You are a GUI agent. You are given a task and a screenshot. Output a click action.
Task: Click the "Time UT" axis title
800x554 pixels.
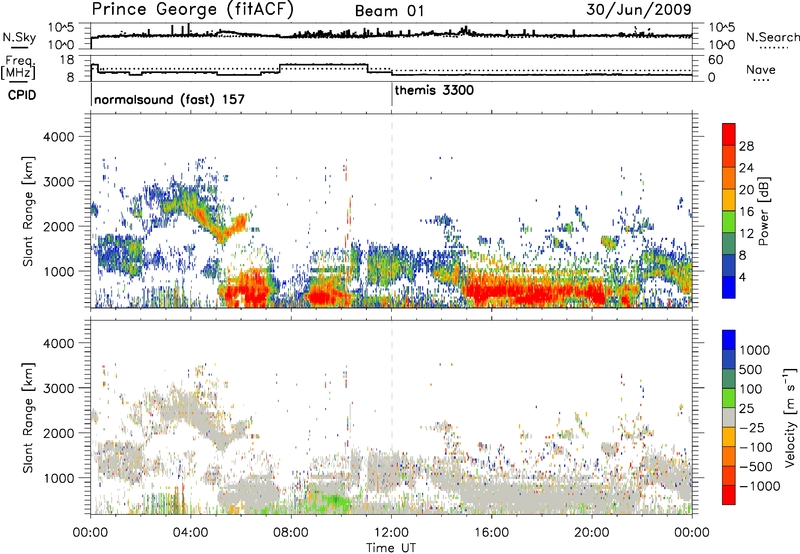[x=391, y=548]
